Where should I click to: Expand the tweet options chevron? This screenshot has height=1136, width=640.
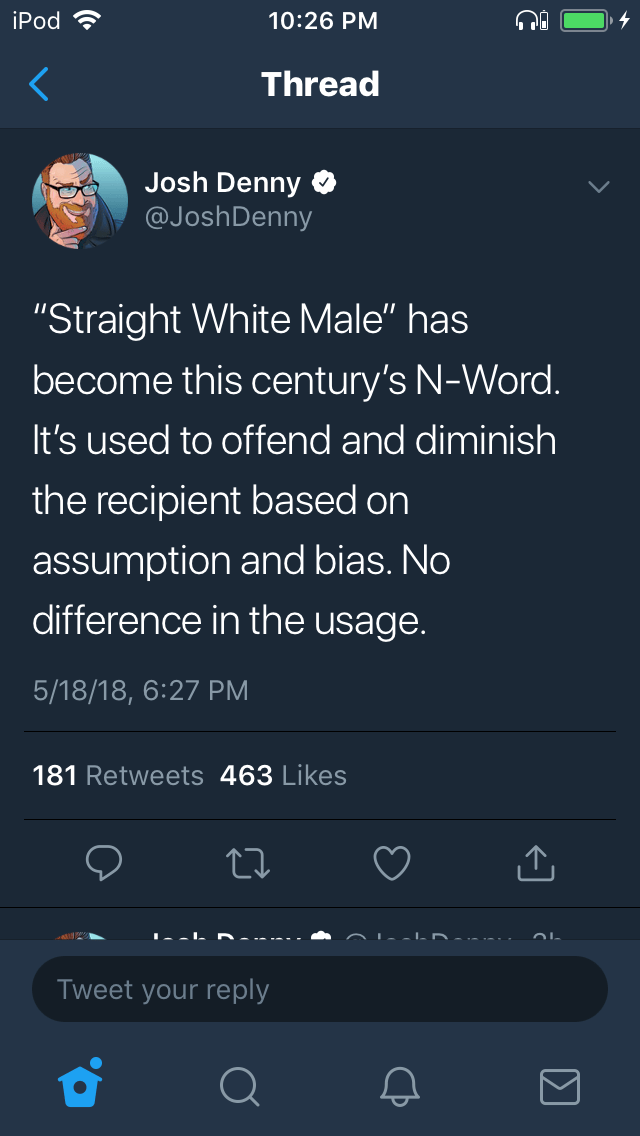[598, 187]
